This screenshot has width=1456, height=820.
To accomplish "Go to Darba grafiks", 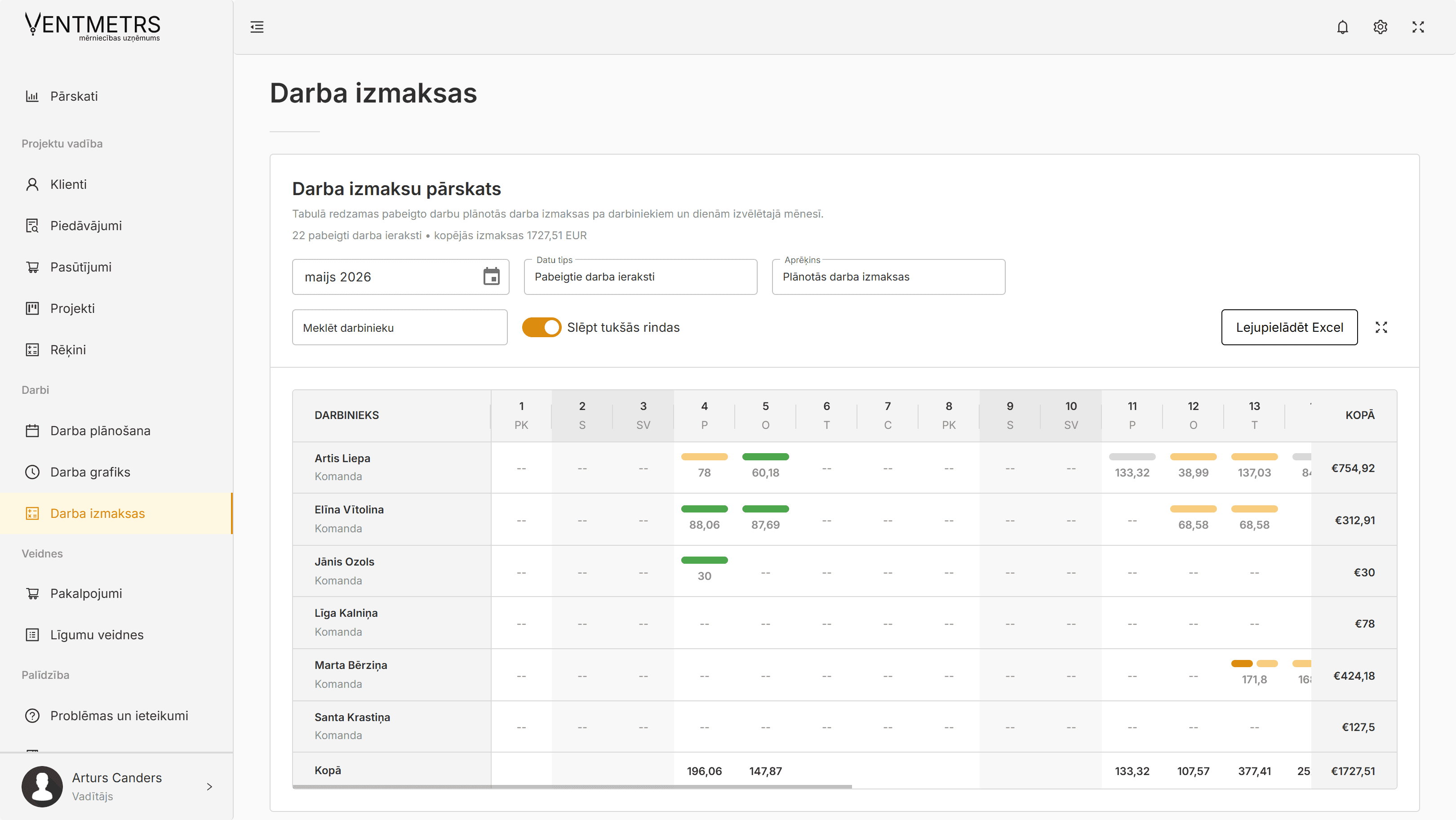I will [116, 472].
